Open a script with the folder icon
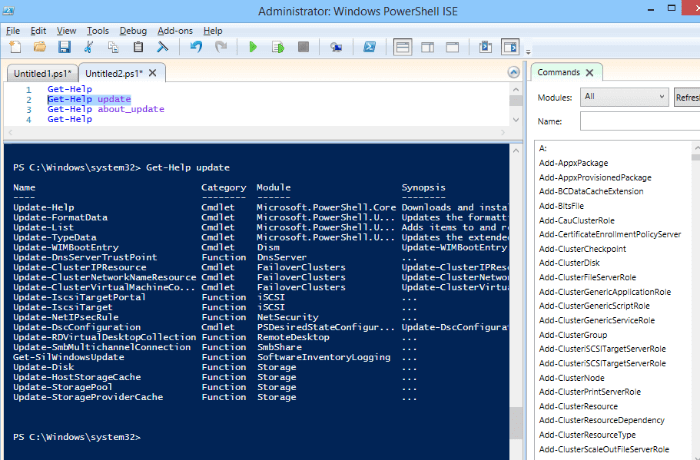 (40, 47)
